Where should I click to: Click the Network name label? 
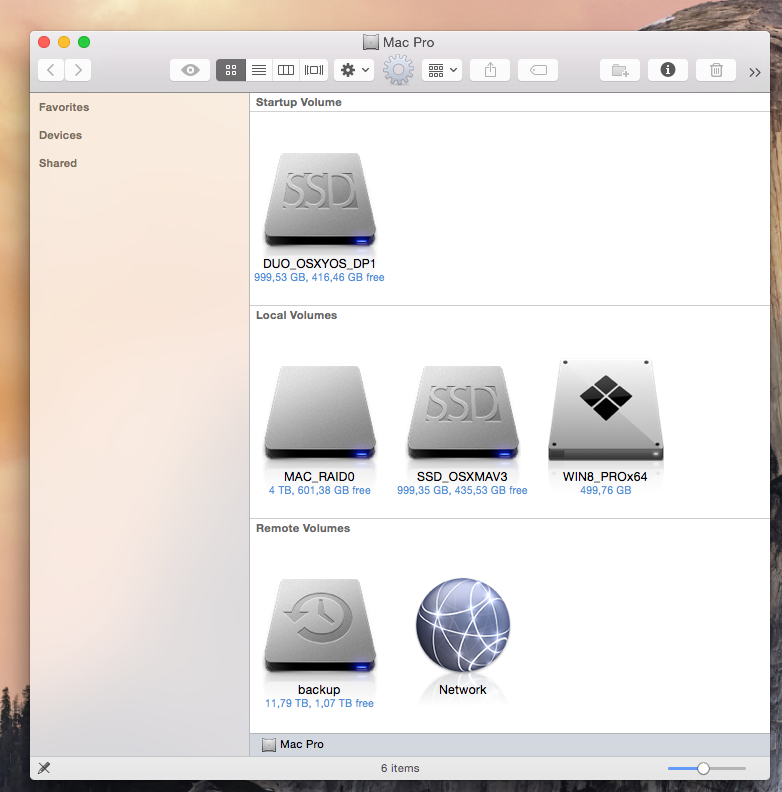[x=463, y=690]
